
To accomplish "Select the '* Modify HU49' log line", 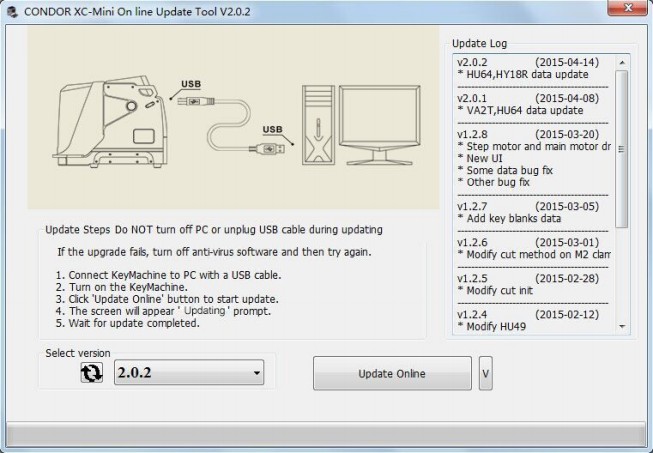I will (x=491, y=327).
